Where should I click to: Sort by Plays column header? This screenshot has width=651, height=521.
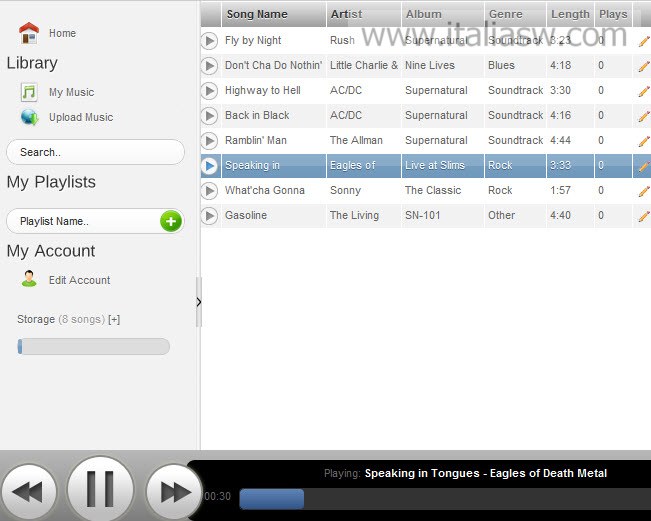(613, 14)
